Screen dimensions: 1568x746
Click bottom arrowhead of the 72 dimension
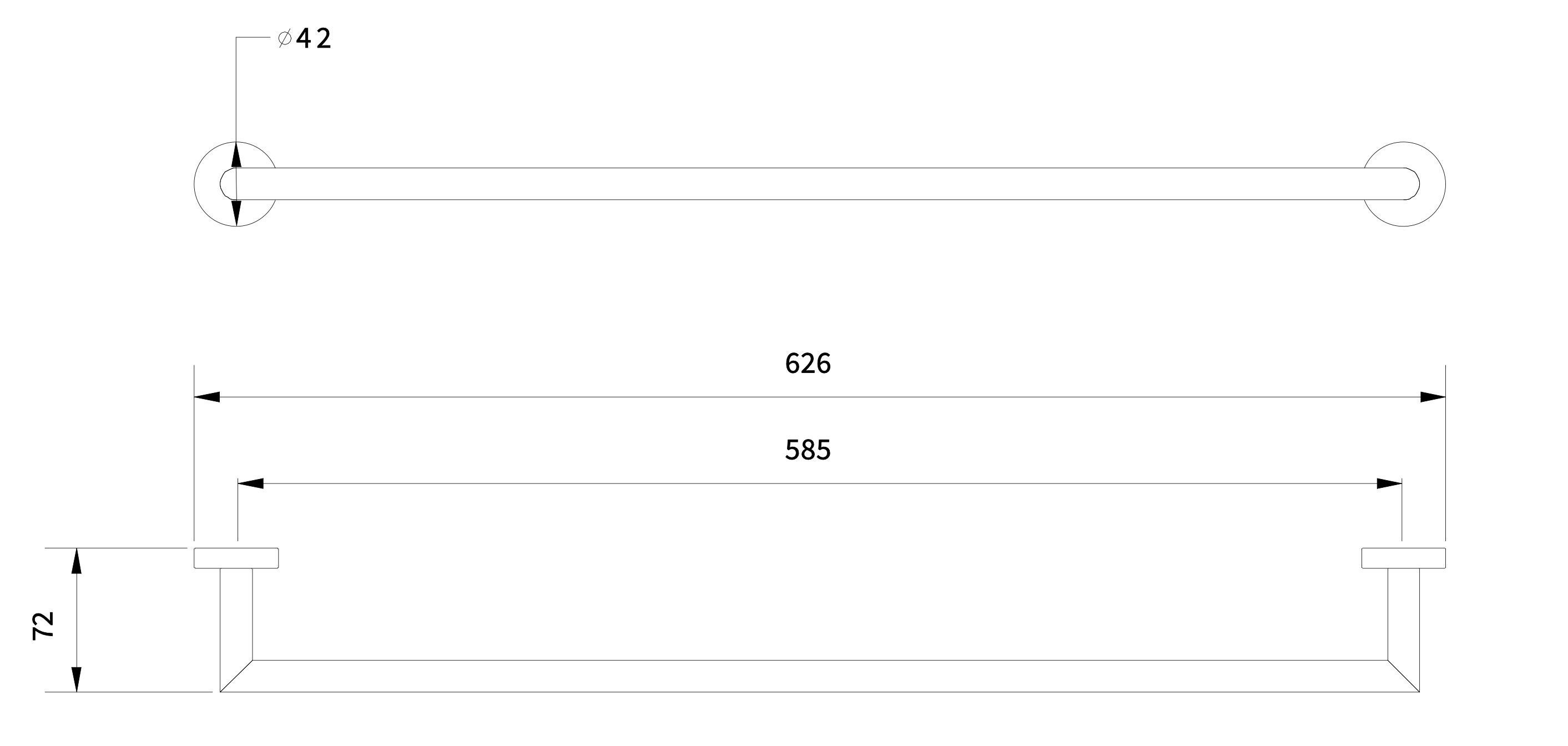click(76, 679)
